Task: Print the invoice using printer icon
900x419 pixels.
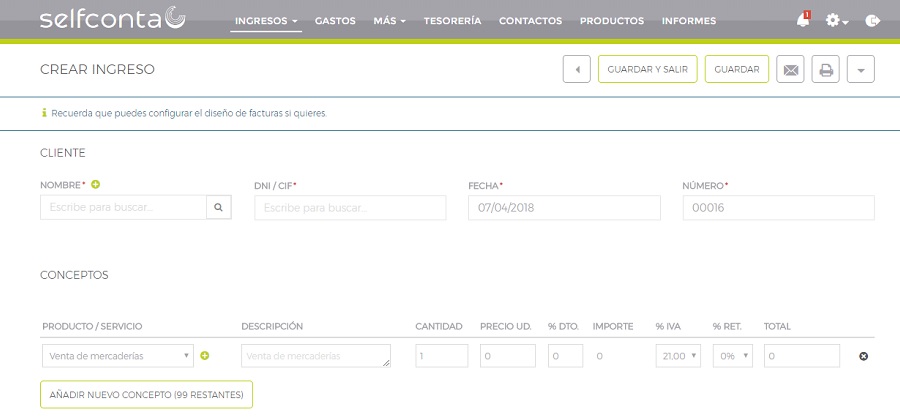Action: click(x=825, y=69)
